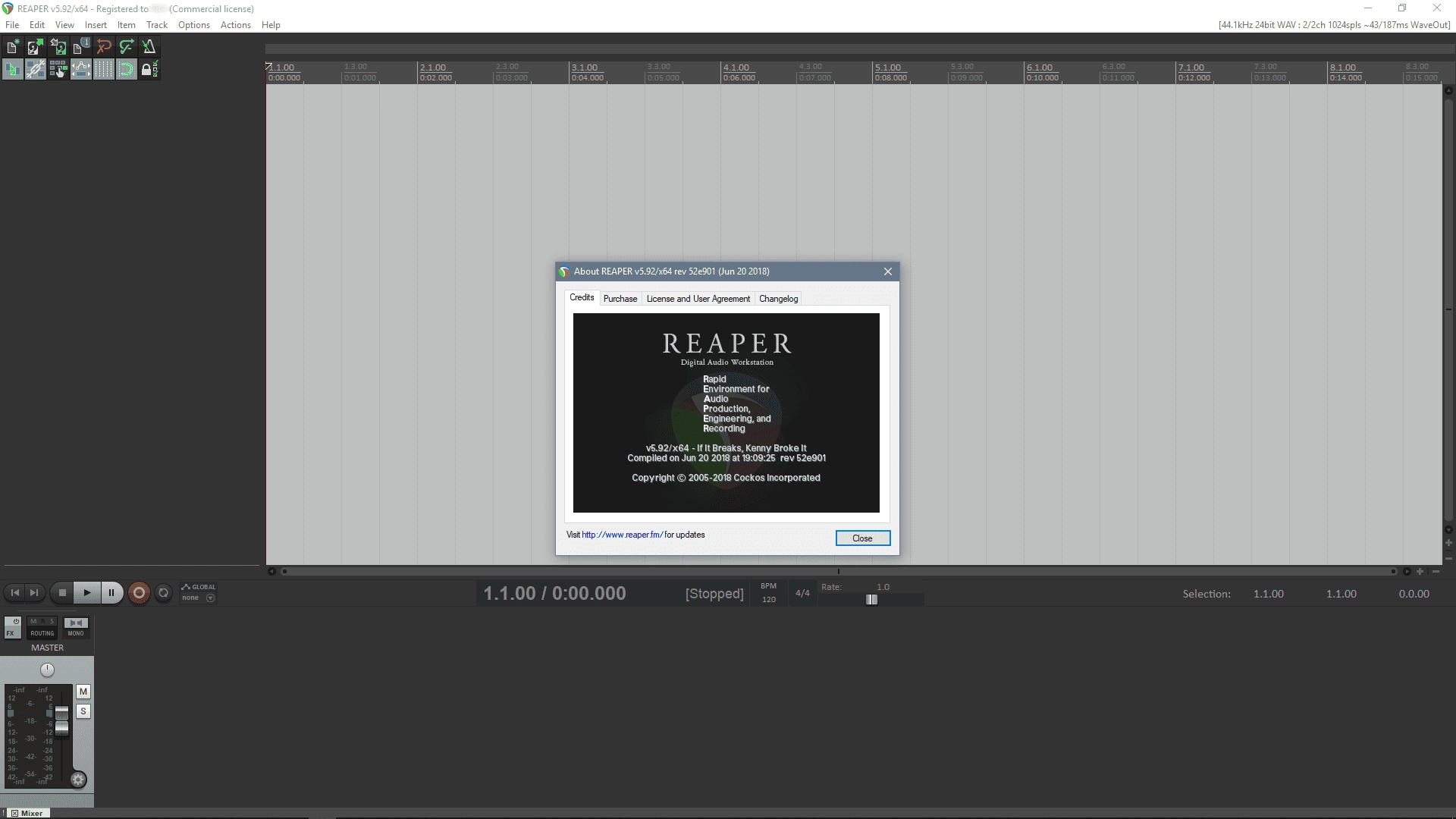Toggle master MONO button

click(x=76, y=627)
